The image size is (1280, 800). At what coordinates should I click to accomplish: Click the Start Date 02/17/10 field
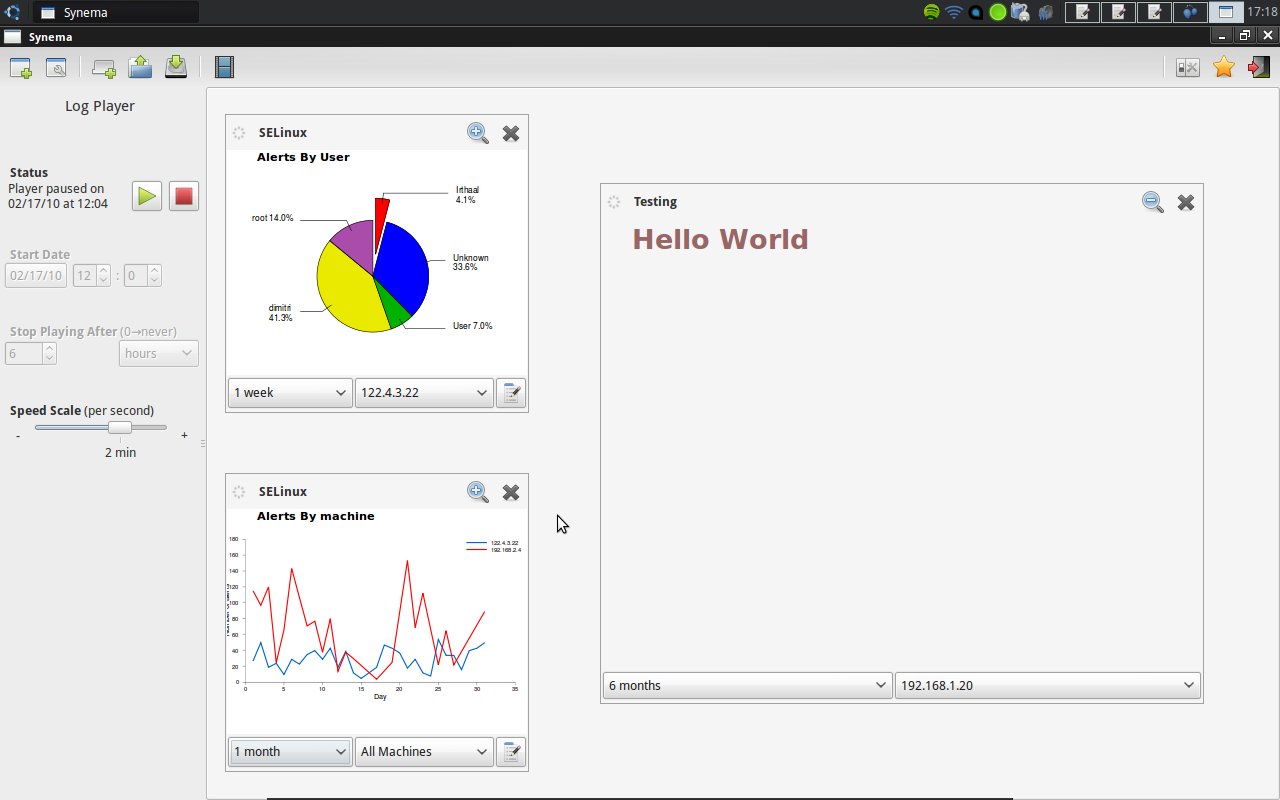click(x=36, y=276)
